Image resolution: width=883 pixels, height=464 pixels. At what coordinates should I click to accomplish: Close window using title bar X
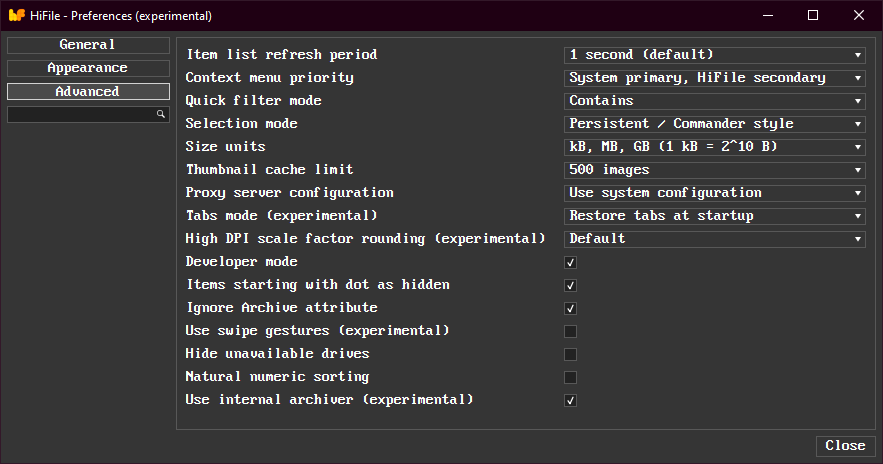click(x=860, y=16)
